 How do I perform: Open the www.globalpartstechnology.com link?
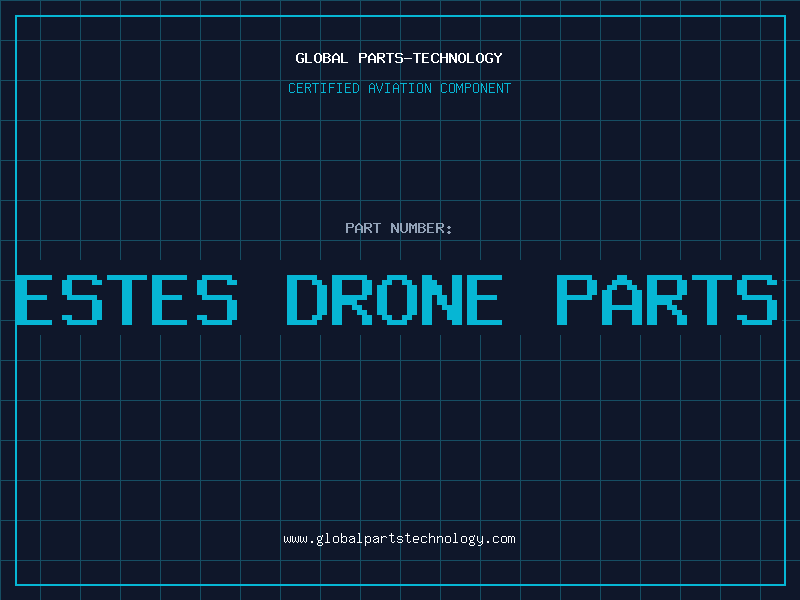(x=399, y=539)
